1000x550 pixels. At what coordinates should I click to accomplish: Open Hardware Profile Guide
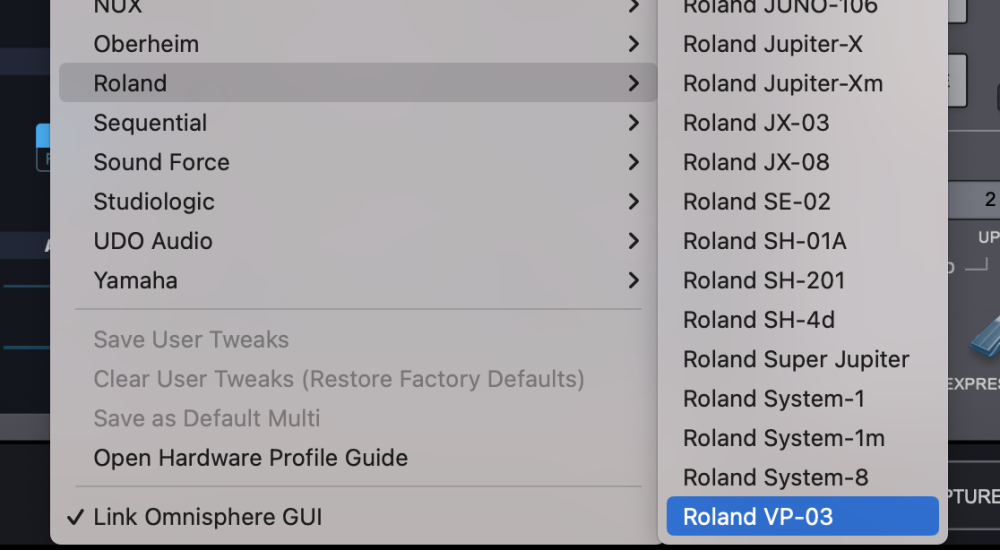pyautogui.click(x=250, y=458)
